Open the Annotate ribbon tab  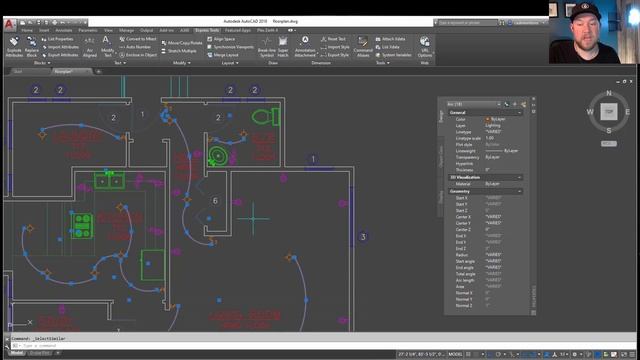click(64, 30)
